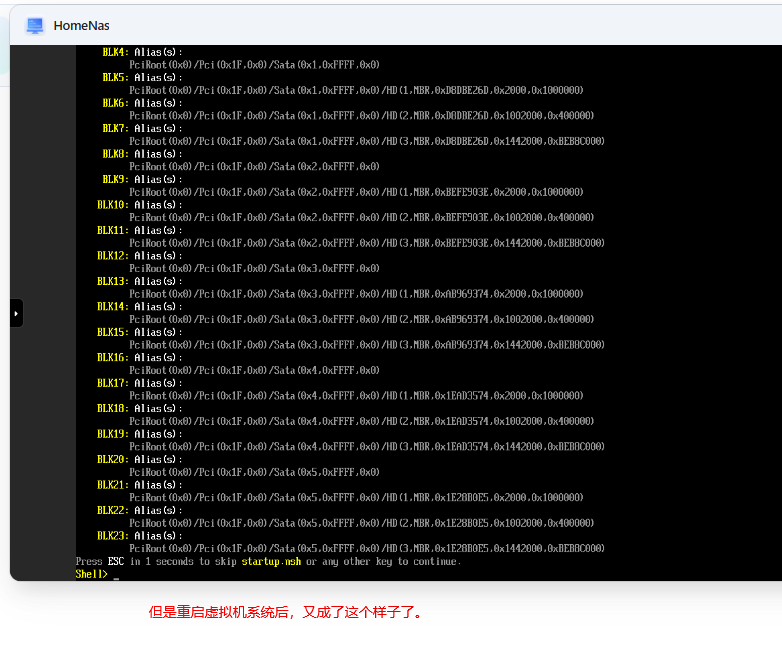Click the ESC keyword in the prompt line
782x652 pixels.
tap(115, 561)
